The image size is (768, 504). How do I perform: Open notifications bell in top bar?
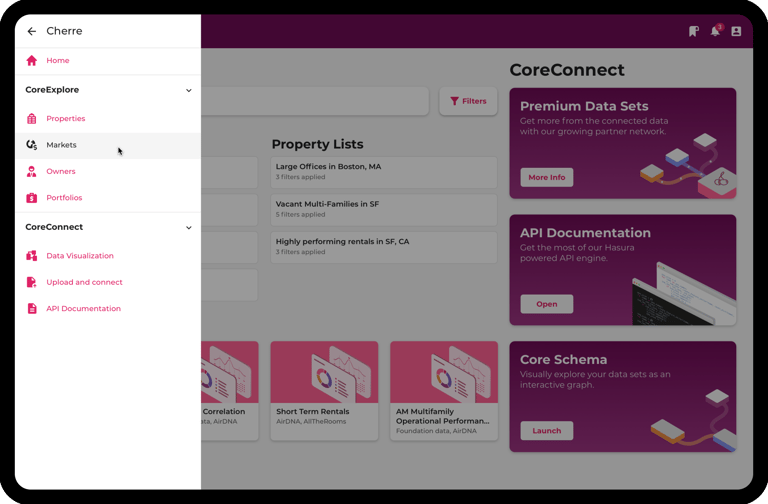(x=715, y=32)
